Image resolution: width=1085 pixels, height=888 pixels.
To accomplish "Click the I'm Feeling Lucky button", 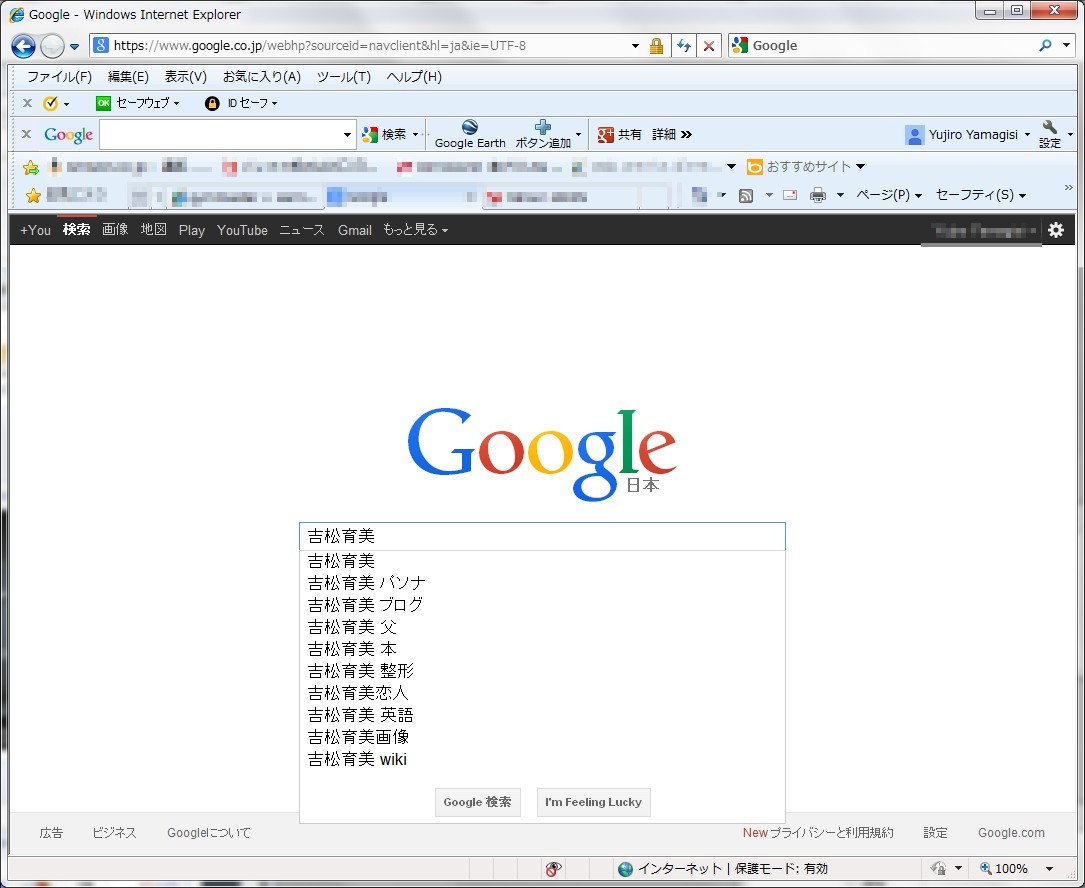I will point(594,802).
